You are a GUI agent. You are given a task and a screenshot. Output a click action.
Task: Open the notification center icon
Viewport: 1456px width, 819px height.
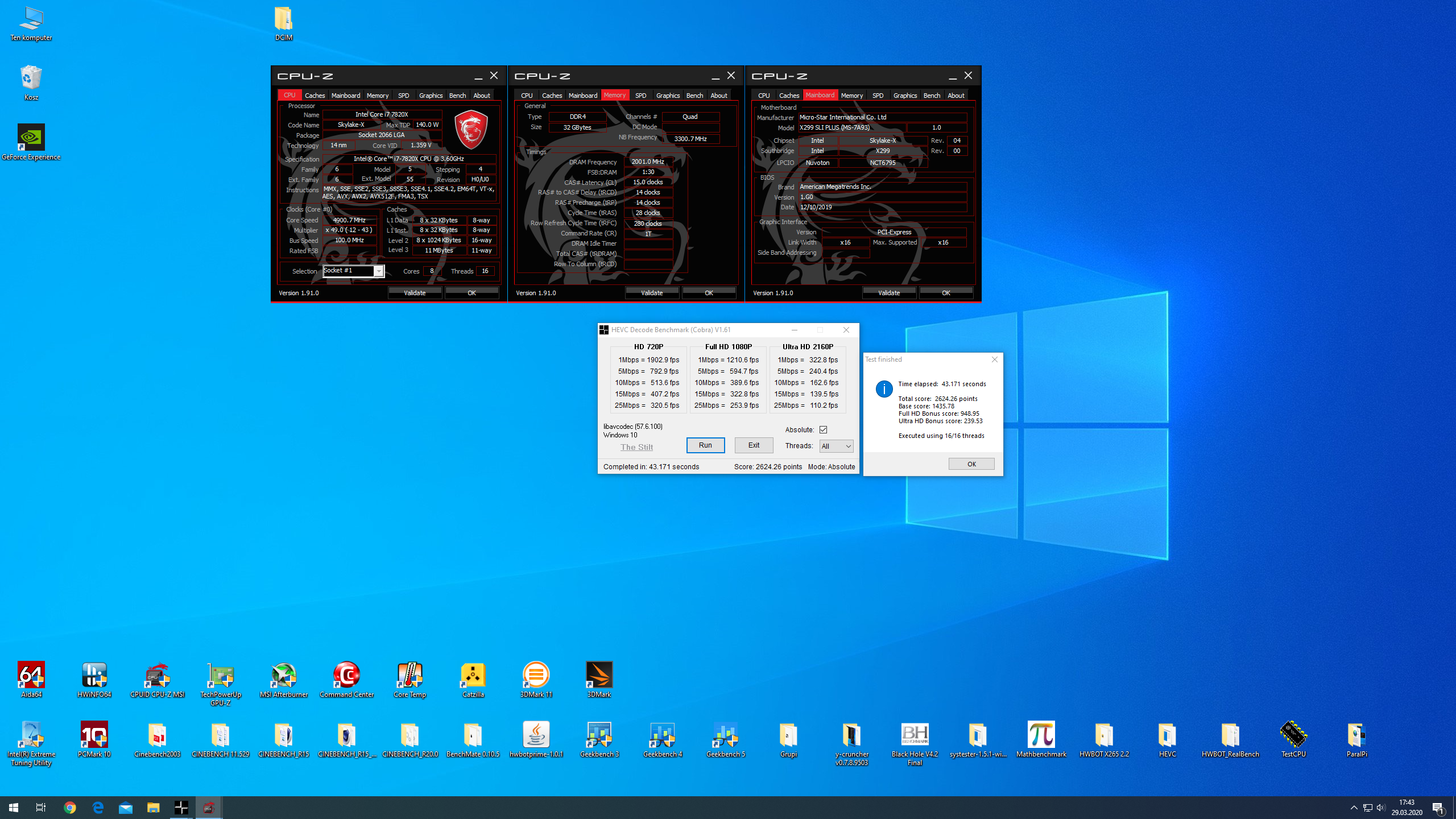pos(1438,808)
